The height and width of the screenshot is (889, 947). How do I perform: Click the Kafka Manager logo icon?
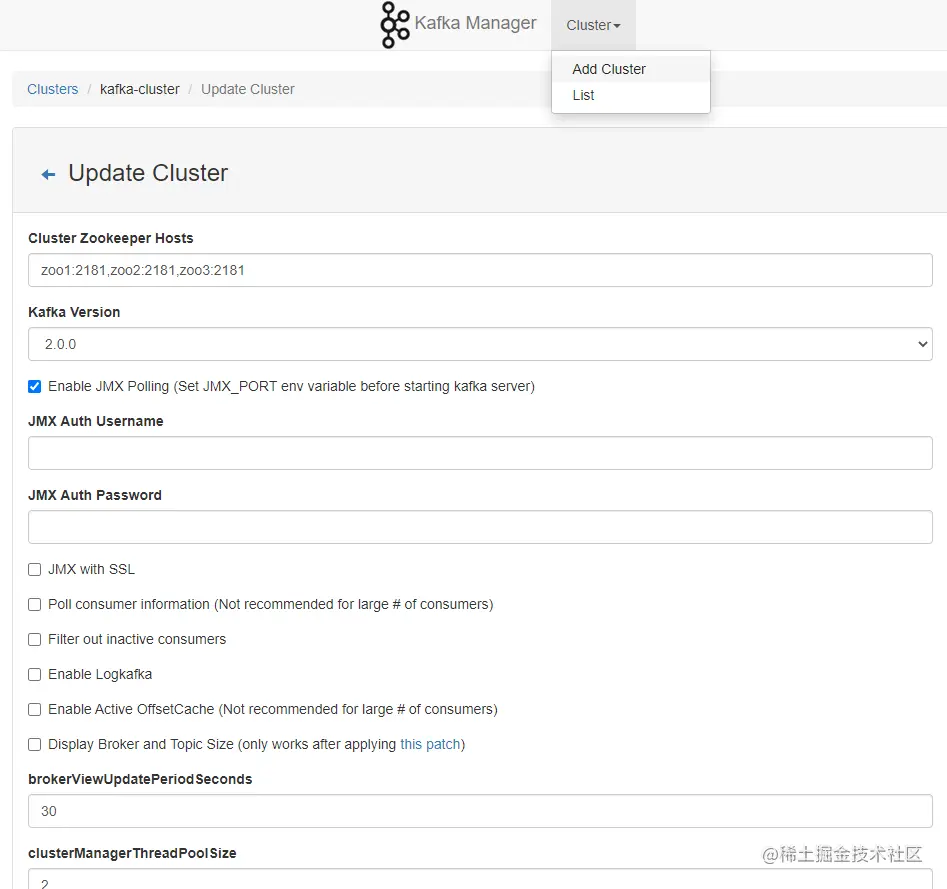[x=394, y=23]
